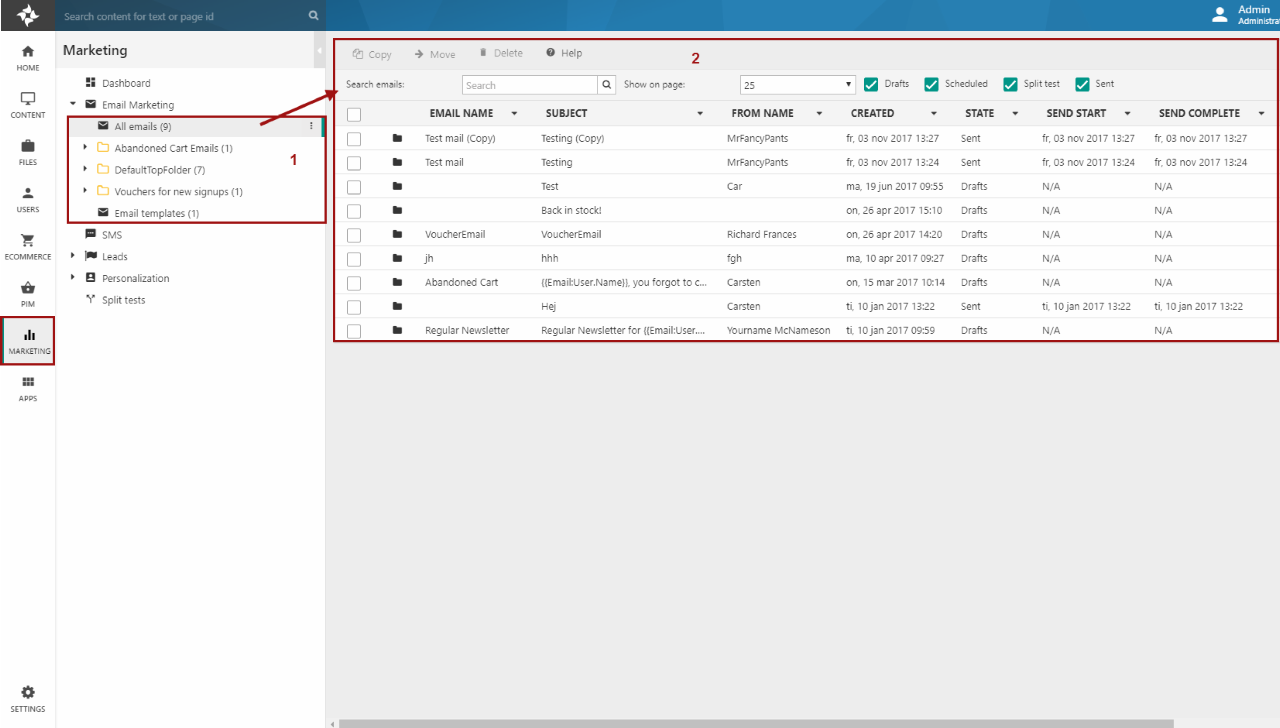Focus the Search emails input field

click(530, 85)
